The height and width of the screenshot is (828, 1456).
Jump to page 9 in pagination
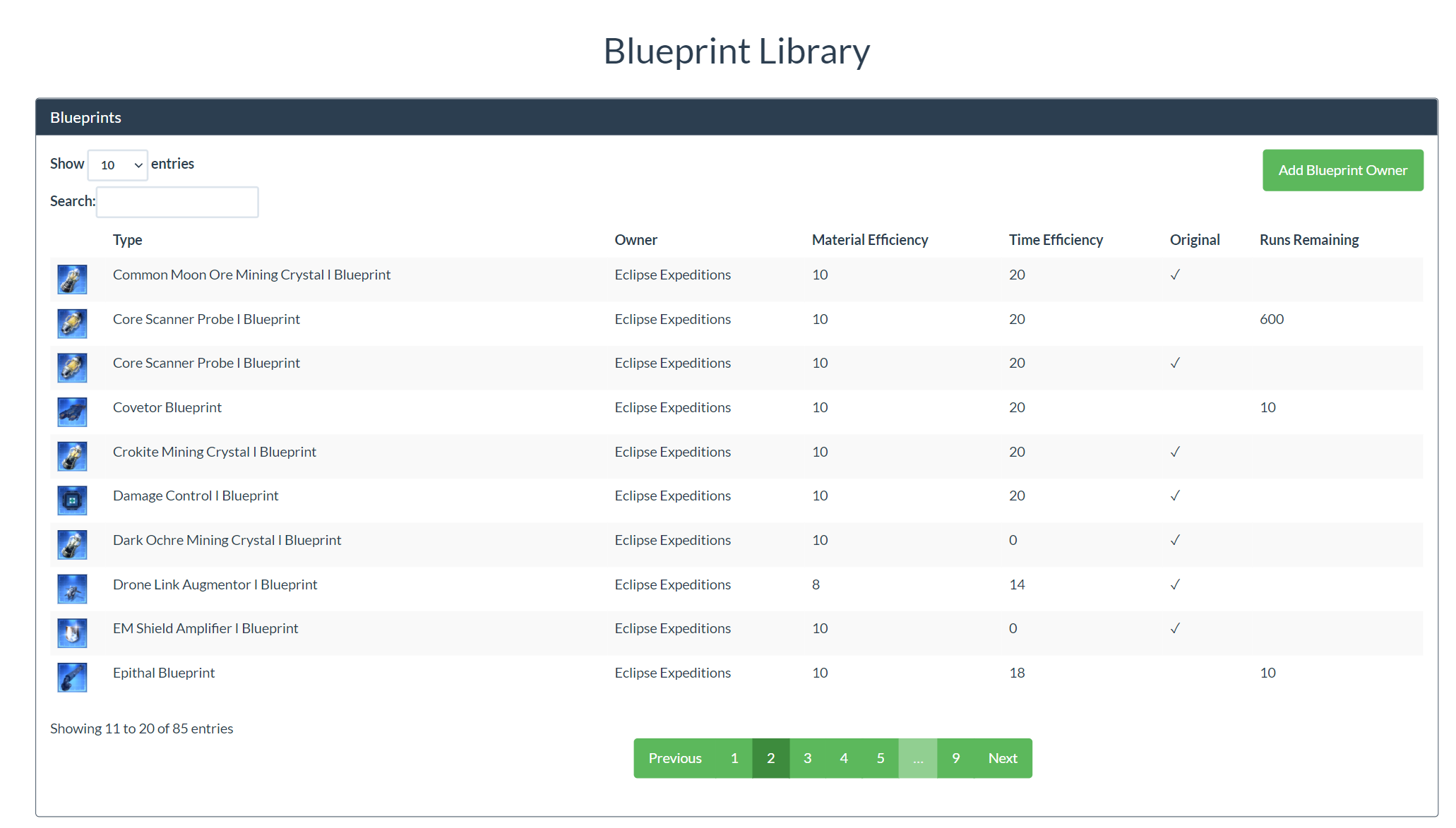pyautogui.click(x=955, y=759)
